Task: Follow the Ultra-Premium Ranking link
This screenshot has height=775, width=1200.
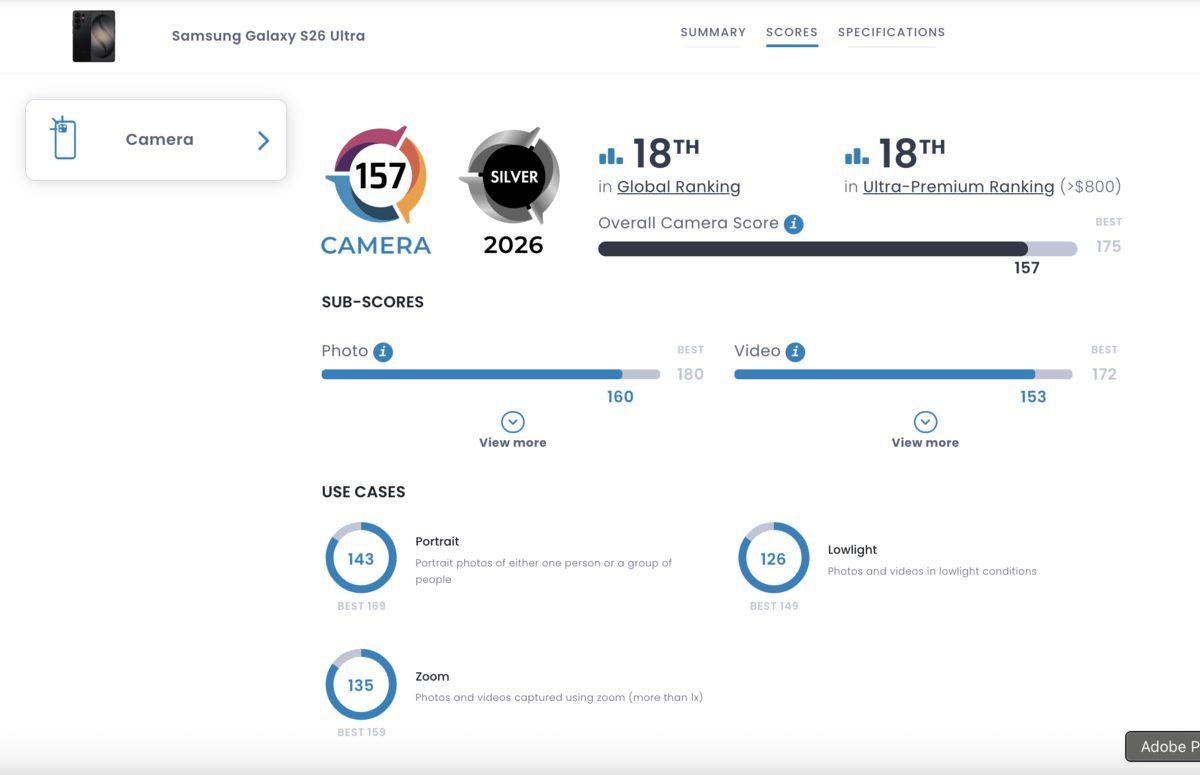Action: coord(958,187)
